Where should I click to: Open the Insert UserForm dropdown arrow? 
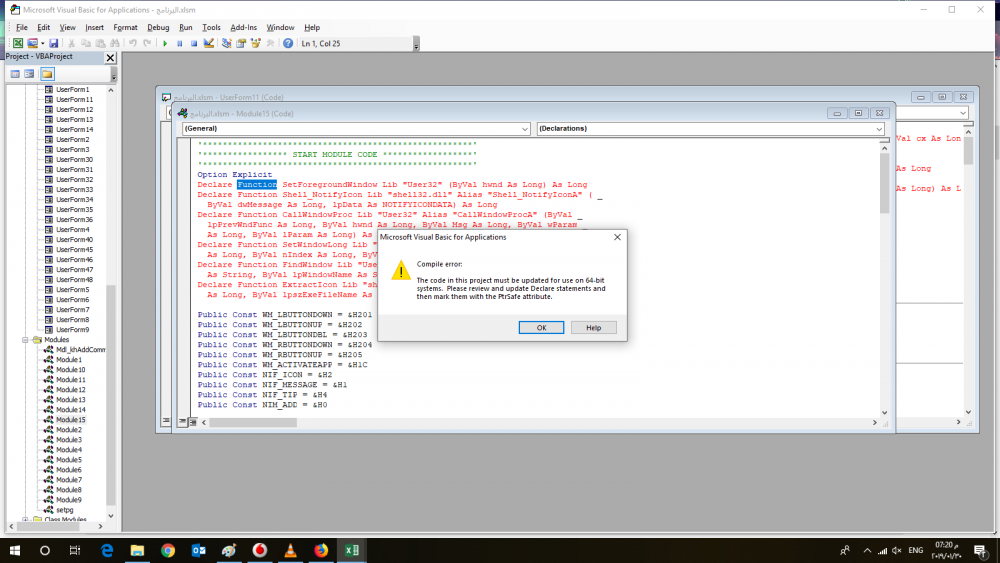point(42,43)
